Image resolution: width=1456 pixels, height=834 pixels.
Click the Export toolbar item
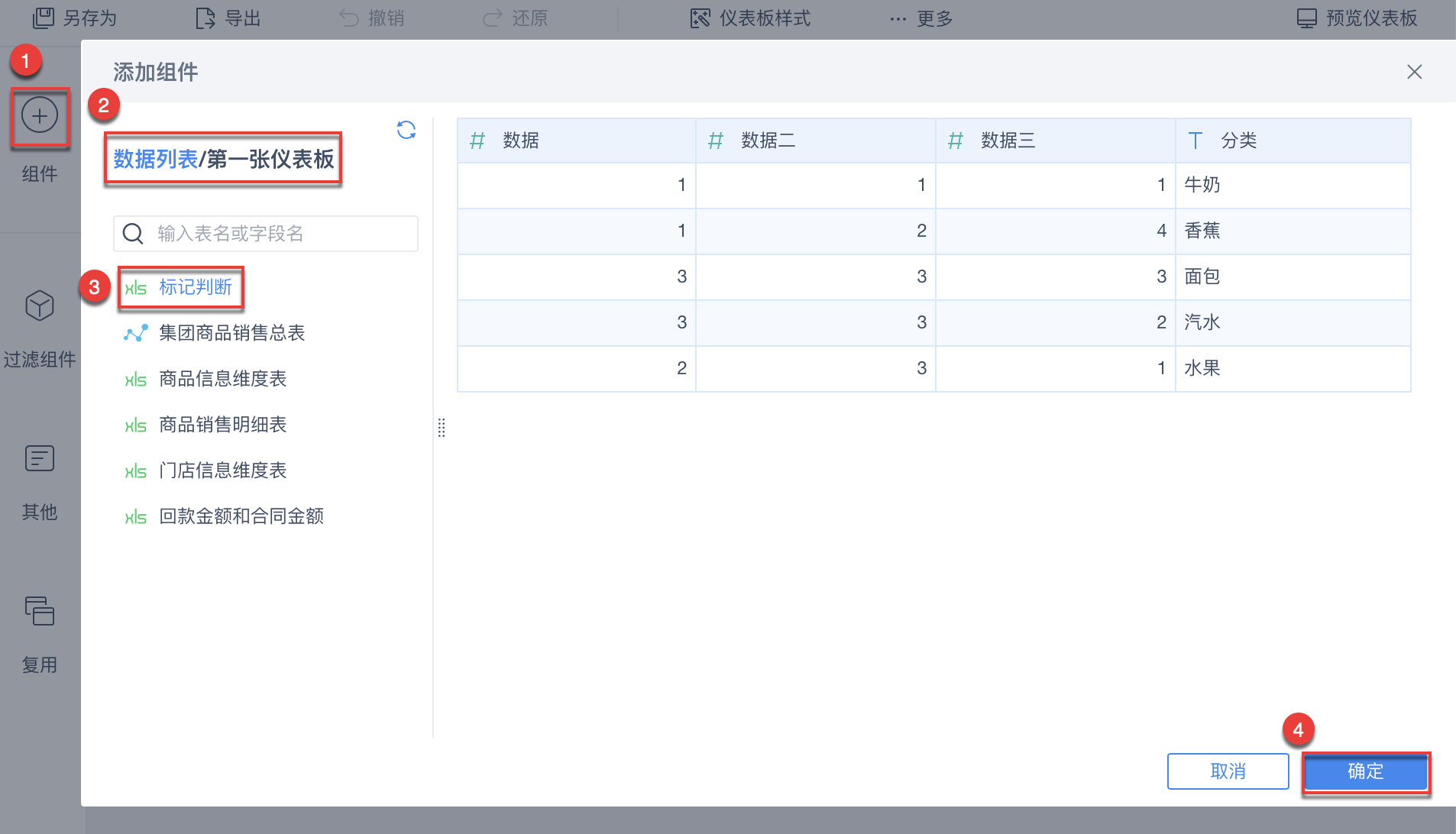coord(228,18)
